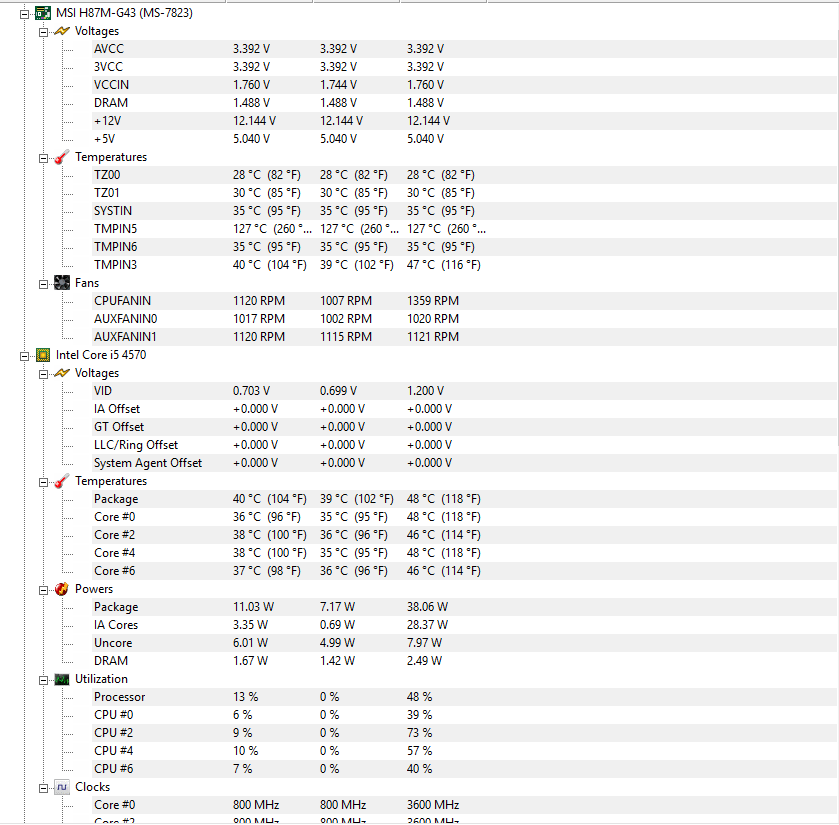839x825 pixels.
Task: Select the IA Cores power row
Action: point(464,625)
